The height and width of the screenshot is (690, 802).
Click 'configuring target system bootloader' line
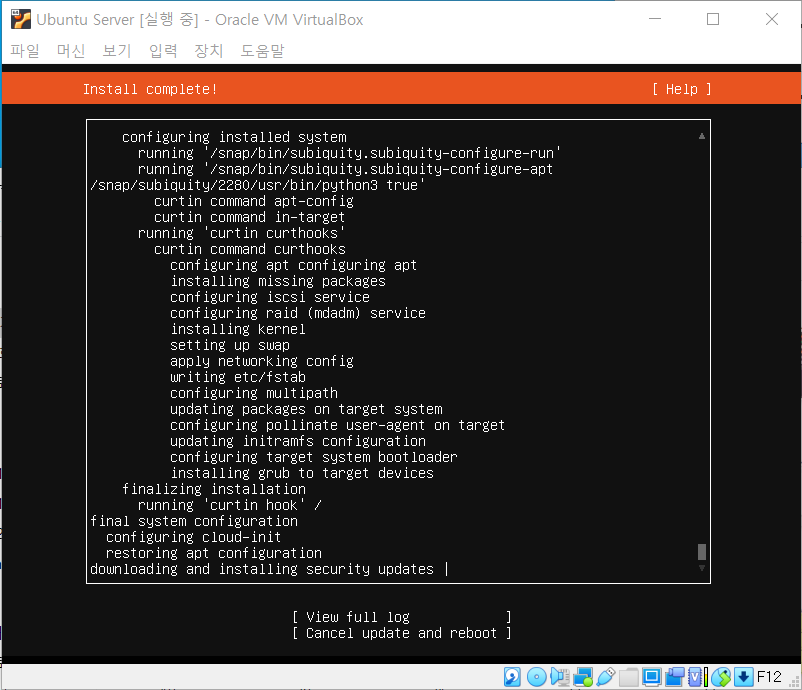tap(314, 457)
